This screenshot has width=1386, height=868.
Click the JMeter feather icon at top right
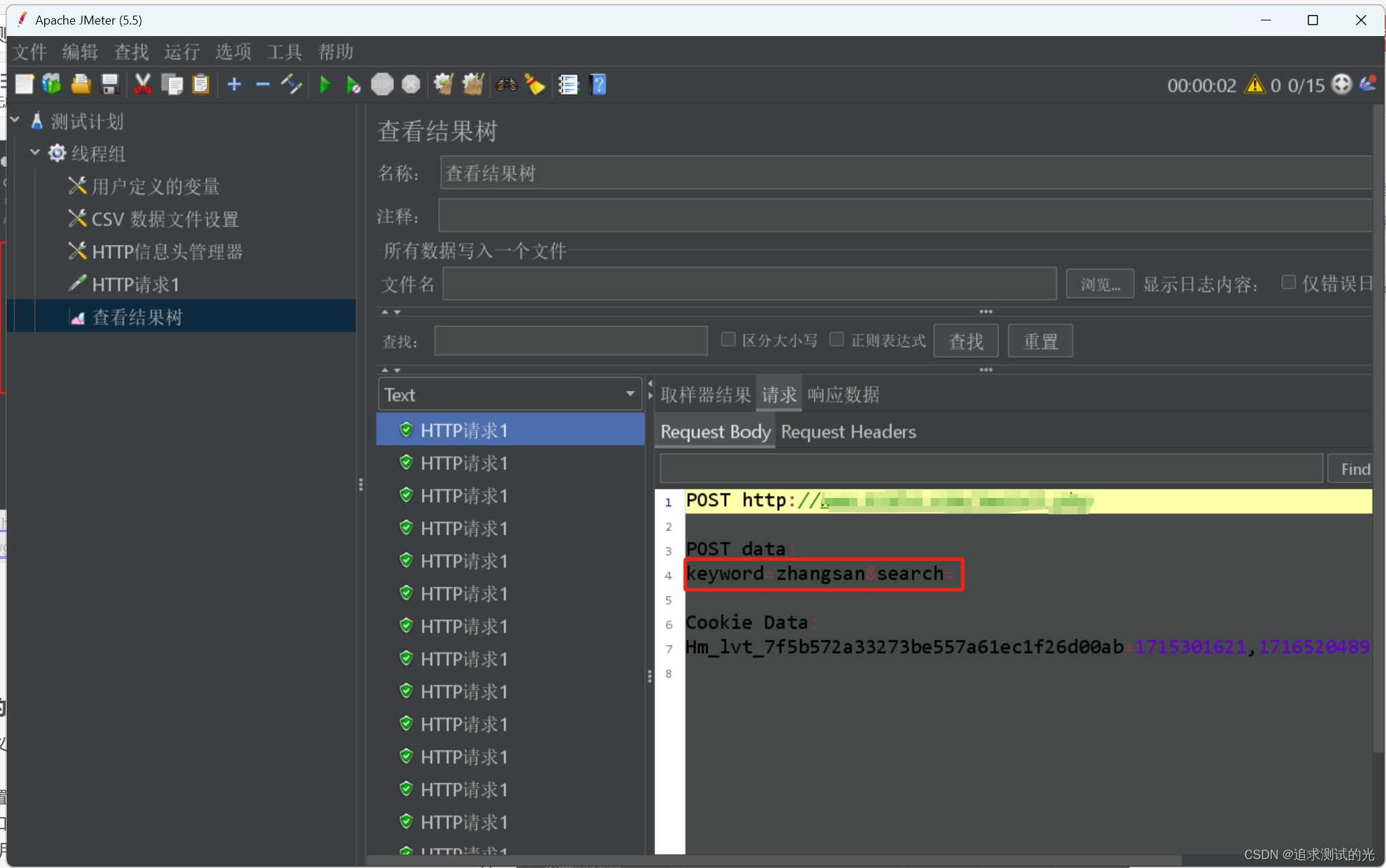pyautogui.click(x=1368, y=84)
